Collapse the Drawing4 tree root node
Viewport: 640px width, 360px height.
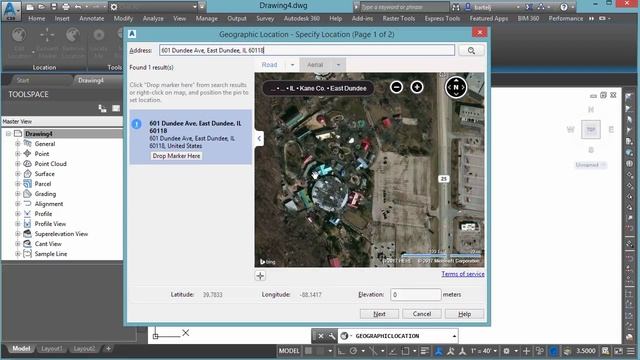[x=8, y=133]
